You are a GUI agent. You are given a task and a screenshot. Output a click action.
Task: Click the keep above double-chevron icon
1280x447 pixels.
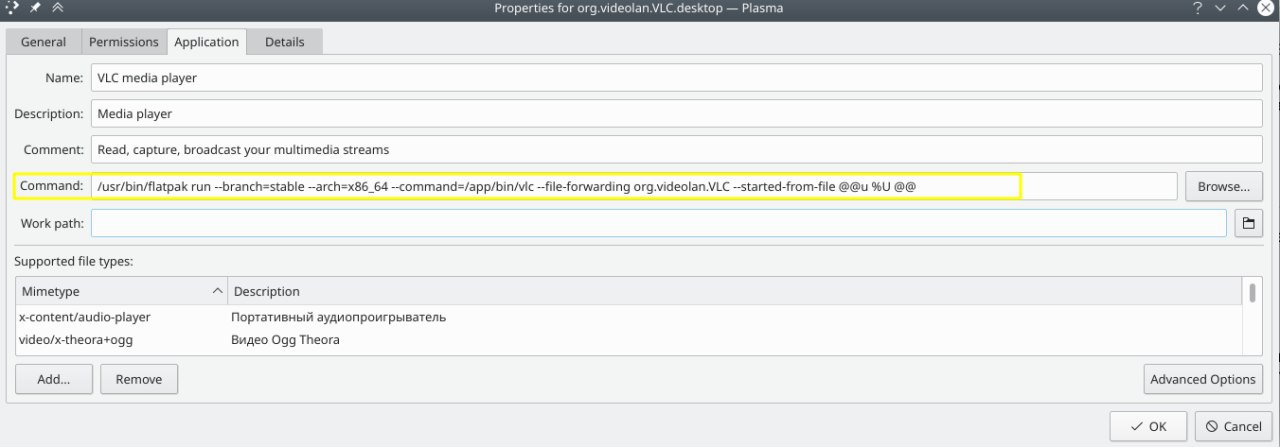pyautogui.click(x=57, y=8)
